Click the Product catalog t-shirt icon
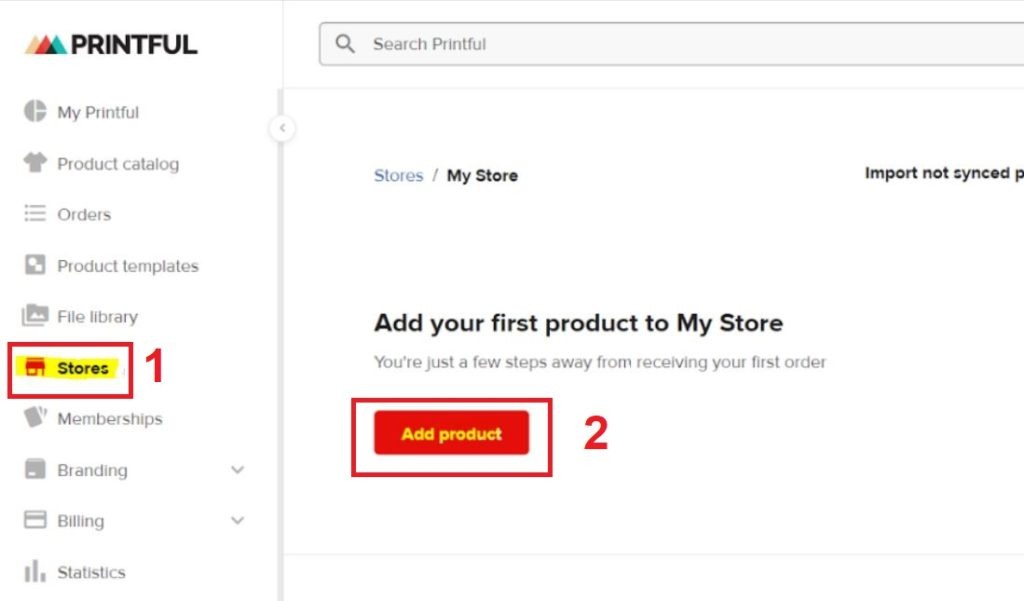 tap(35, 163)
